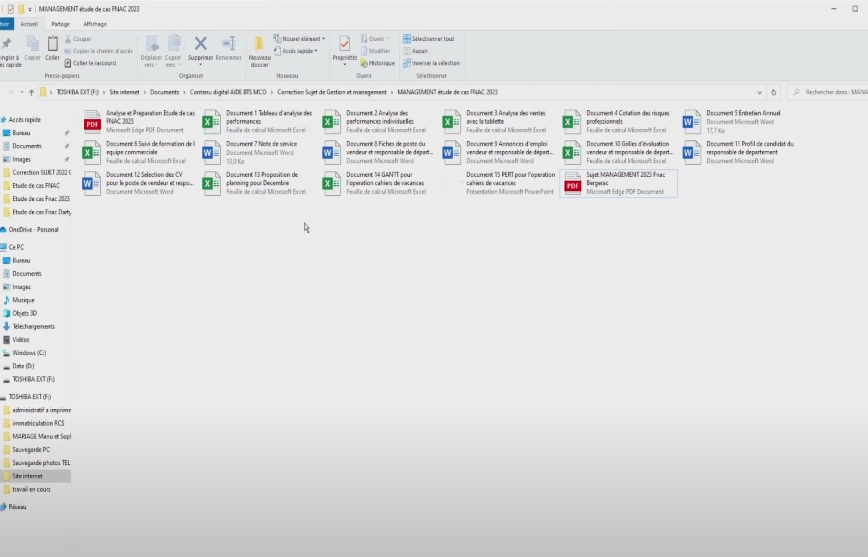The width and height of the screenshot is (868, 557).
Task: Select Ce PC in navigation pane
Action: tap(16, 247)
